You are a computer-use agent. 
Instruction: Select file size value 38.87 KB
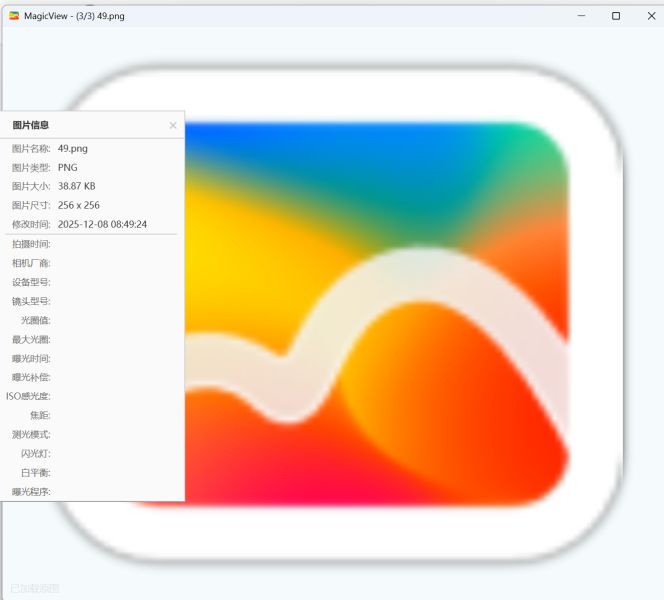pos(77,186)
